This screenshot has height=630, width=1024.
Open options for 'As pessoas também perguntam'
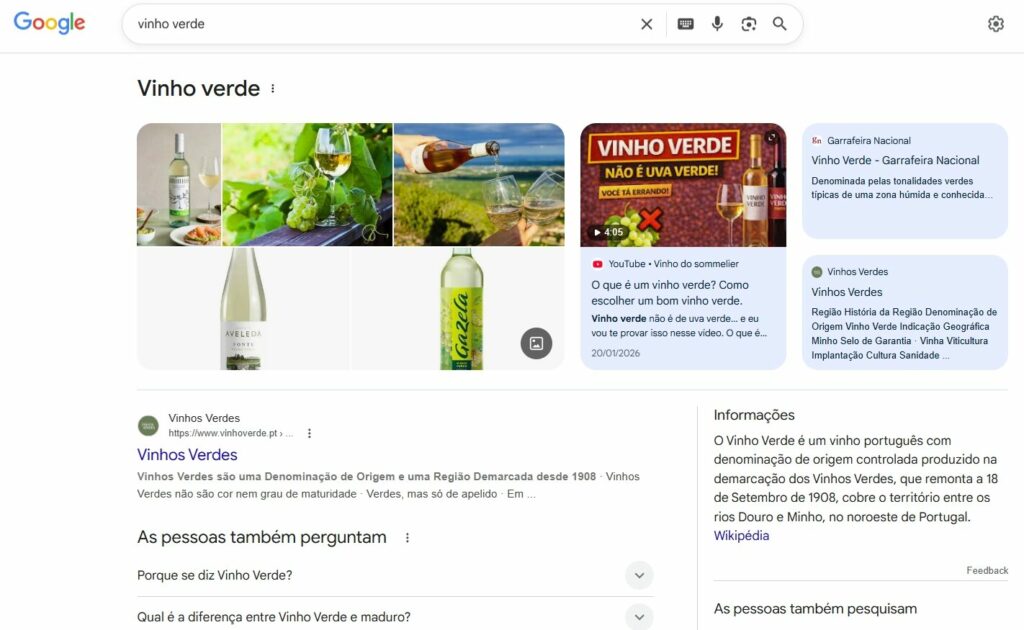pyautogui.click(x=407, y=537)
